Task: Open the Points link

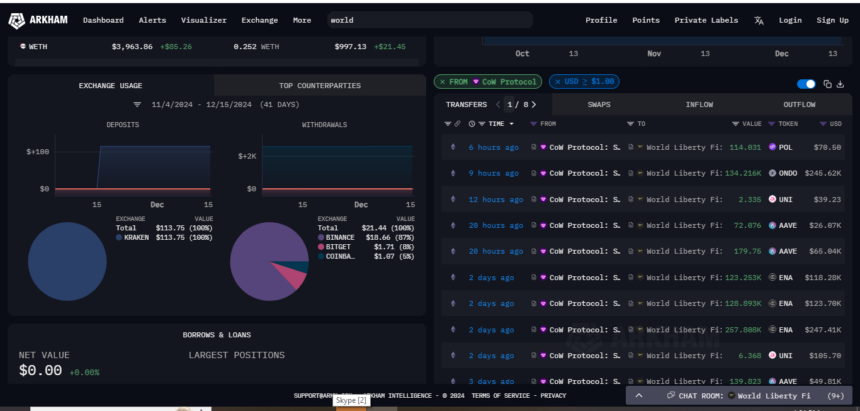Action: point(646,20)
